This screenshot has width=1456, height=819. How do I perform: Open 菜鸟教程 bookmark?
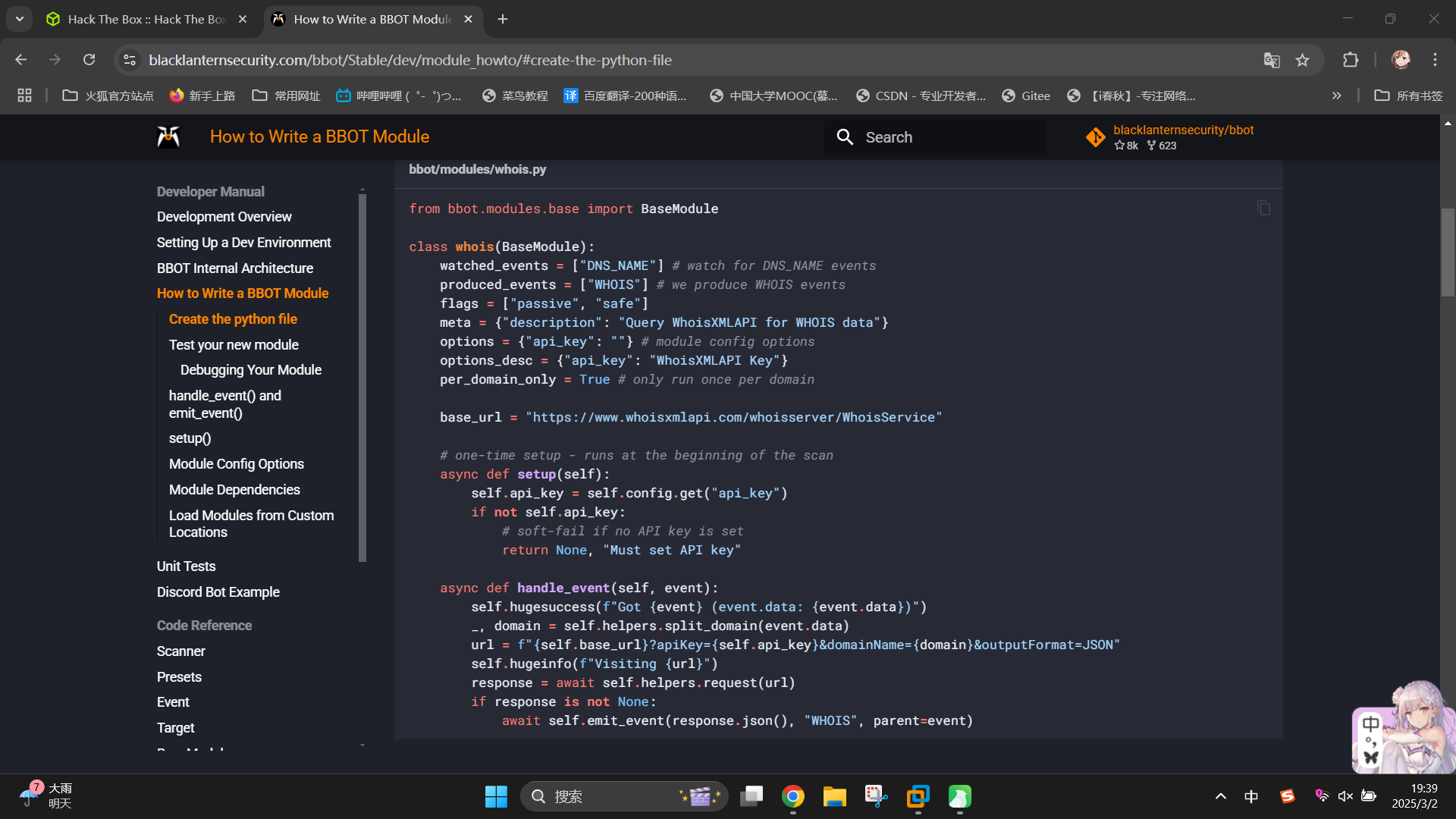point(515,96)
